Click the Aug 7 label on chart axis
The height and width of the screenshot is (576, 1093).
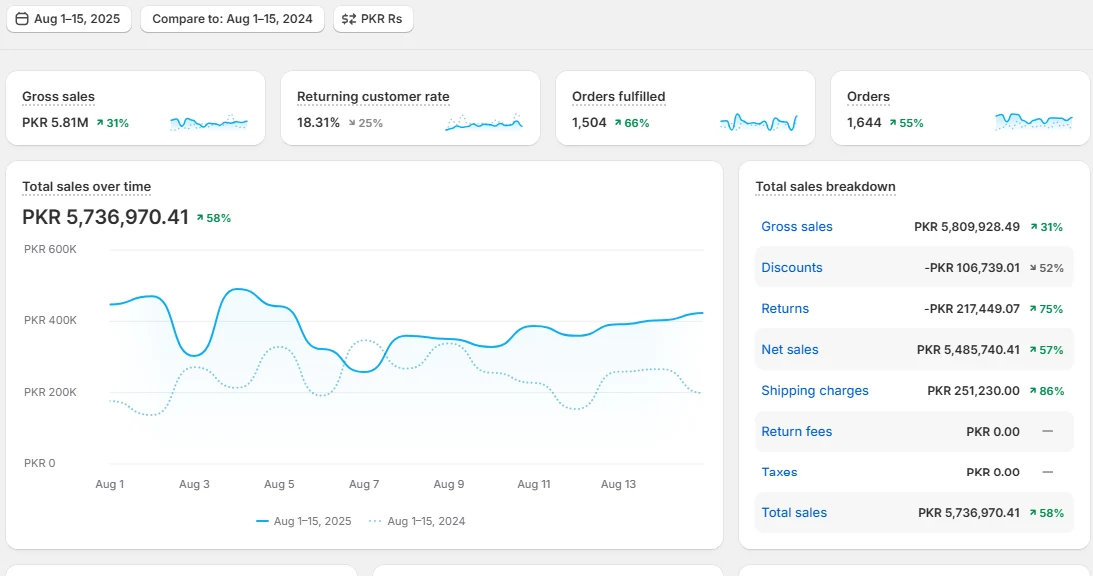(364, 485)
